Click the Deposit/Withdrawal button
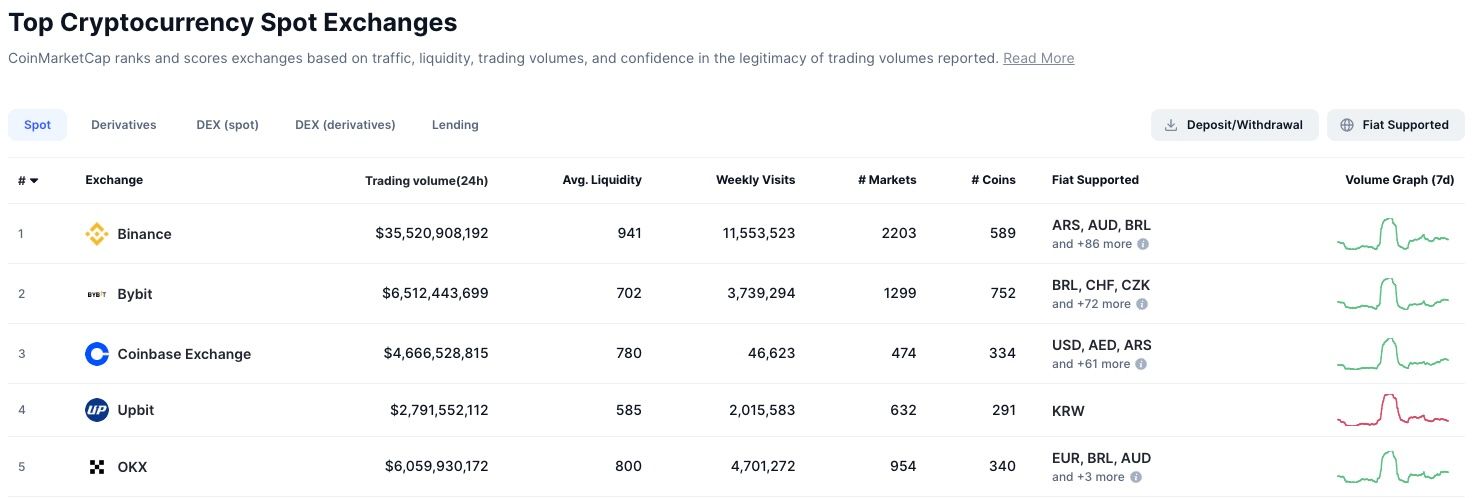1476x498 pixels. (1234, 125)
